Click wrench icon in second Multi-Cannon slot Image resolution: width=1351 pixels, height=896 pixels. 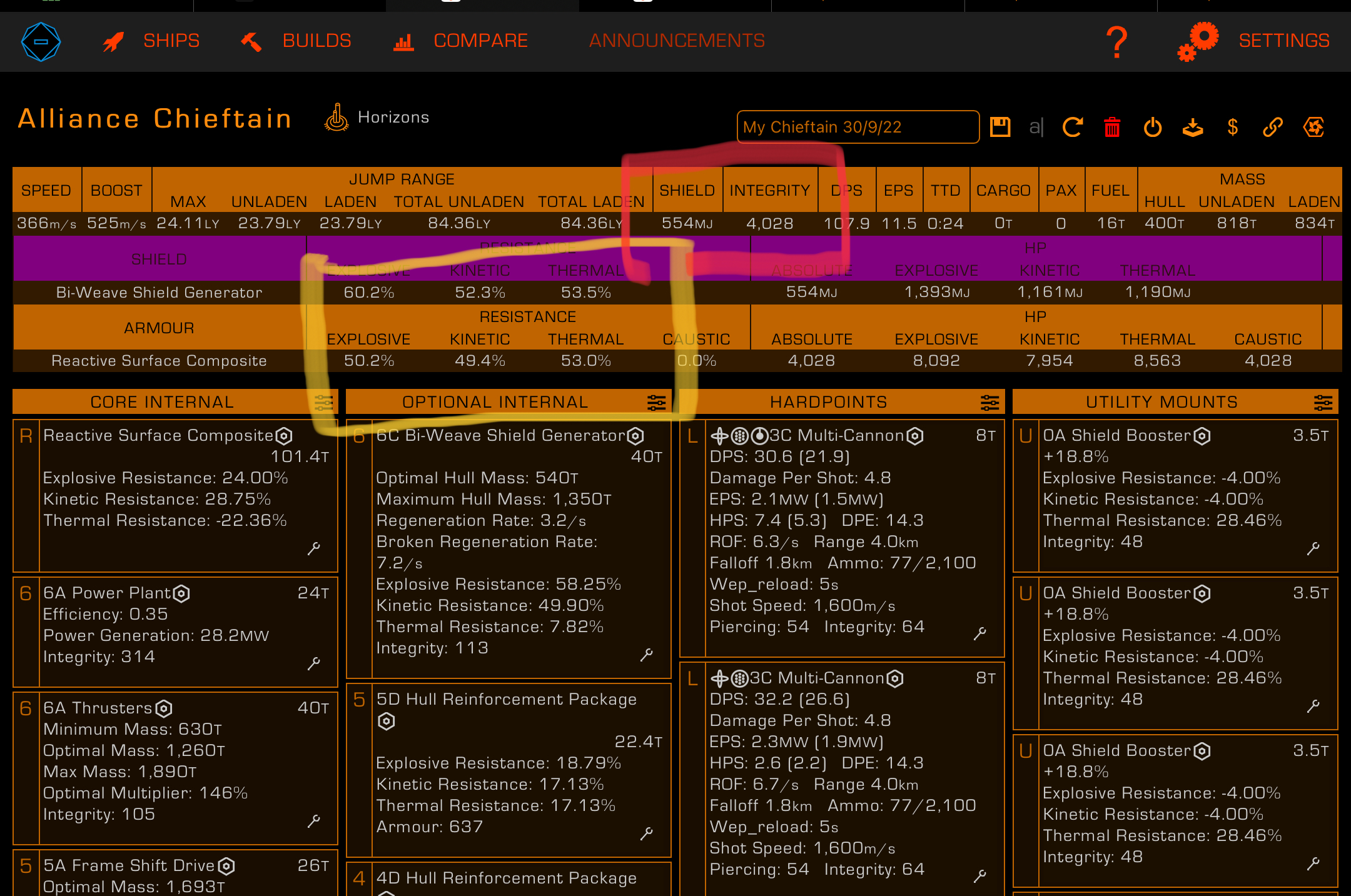[980, 875]
